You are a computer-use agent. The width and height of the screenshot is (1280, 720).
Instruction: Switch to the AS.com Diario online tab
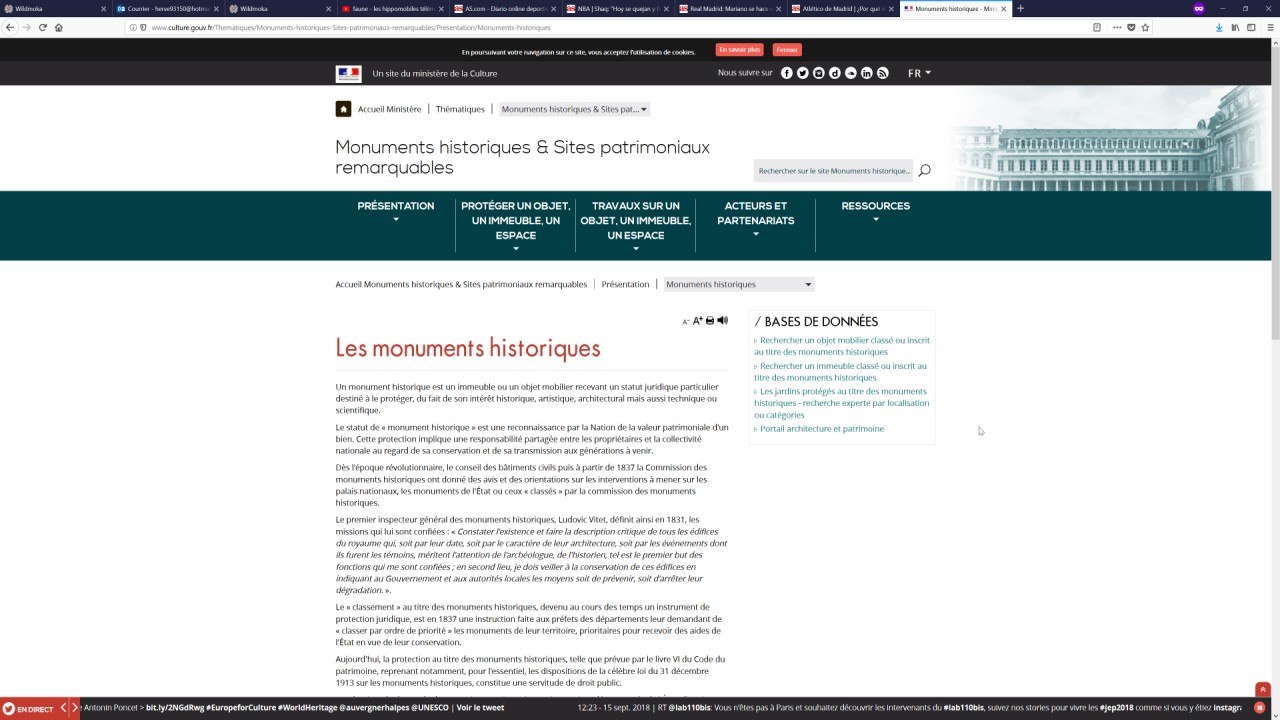[x=505, y=8]
